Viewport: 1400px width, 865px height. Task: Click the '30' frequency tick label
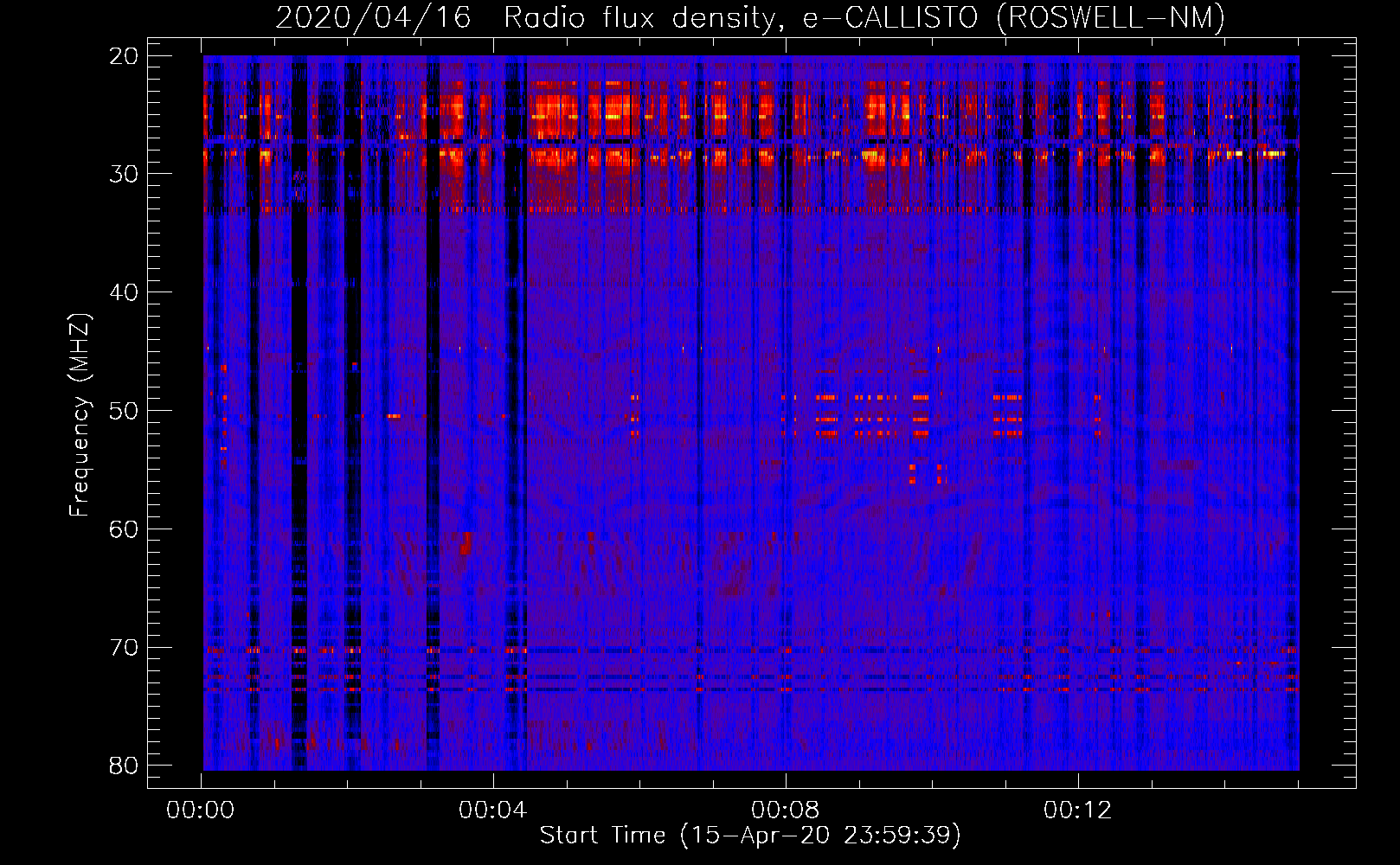point(125,174)
